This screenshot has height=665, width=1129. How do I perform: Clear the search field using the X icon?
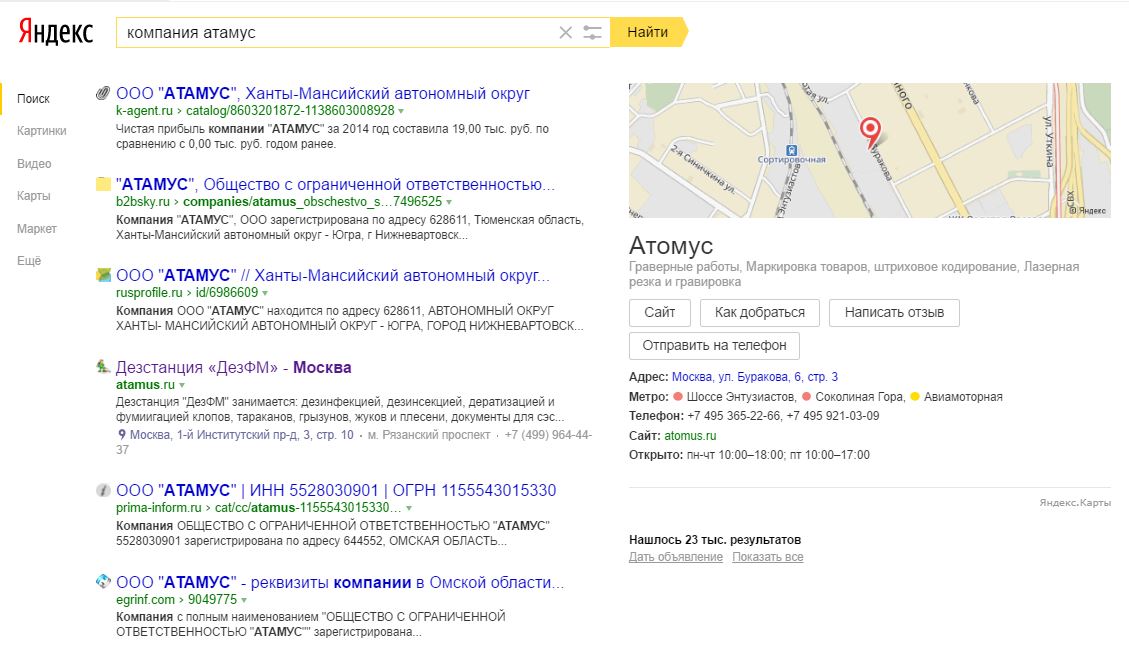tap(564, 31)
